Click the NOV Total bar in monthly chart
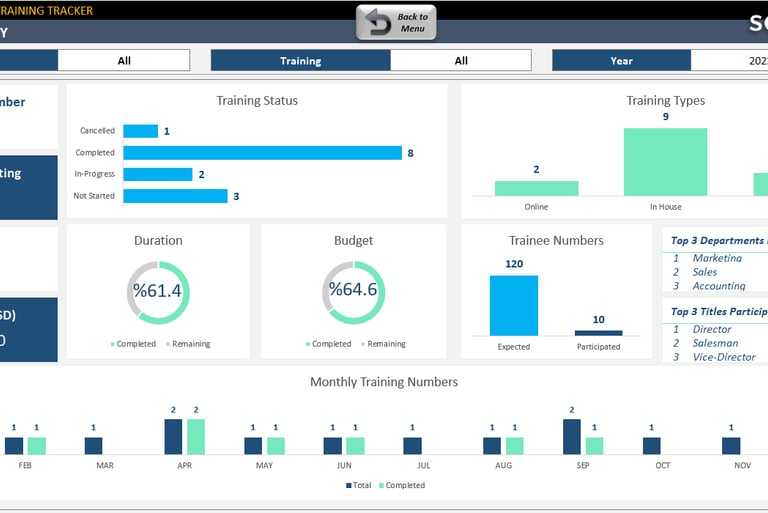The width and height of the screenshot is (768, 513). pyautogui.click(x=731, y=446)
